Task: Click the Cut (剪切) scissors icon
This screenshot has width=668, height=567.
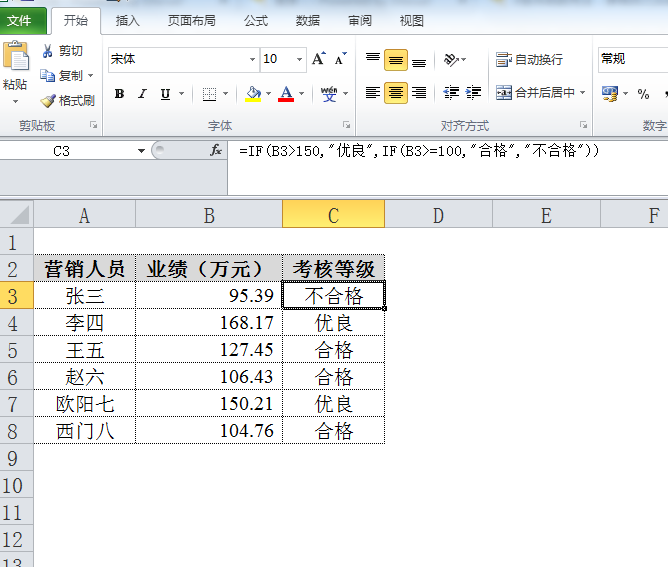Action: point(47,51)
